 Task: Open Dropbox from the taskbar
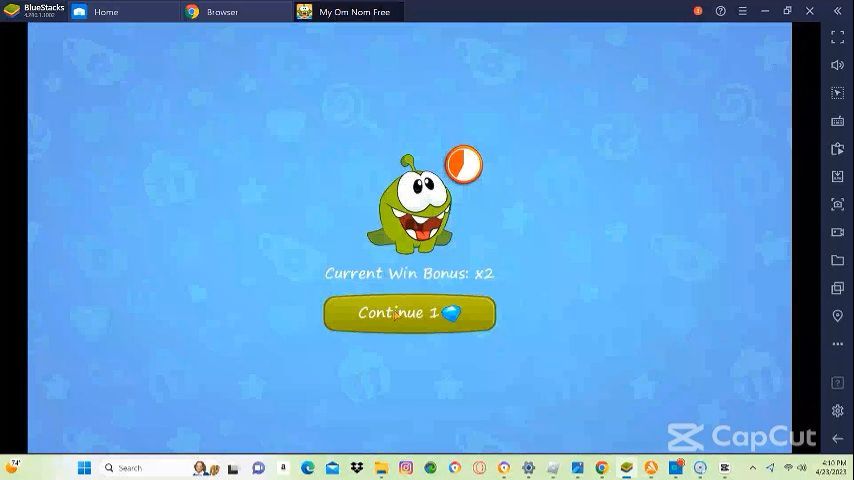pyautogui.click(x=357, y=467)
